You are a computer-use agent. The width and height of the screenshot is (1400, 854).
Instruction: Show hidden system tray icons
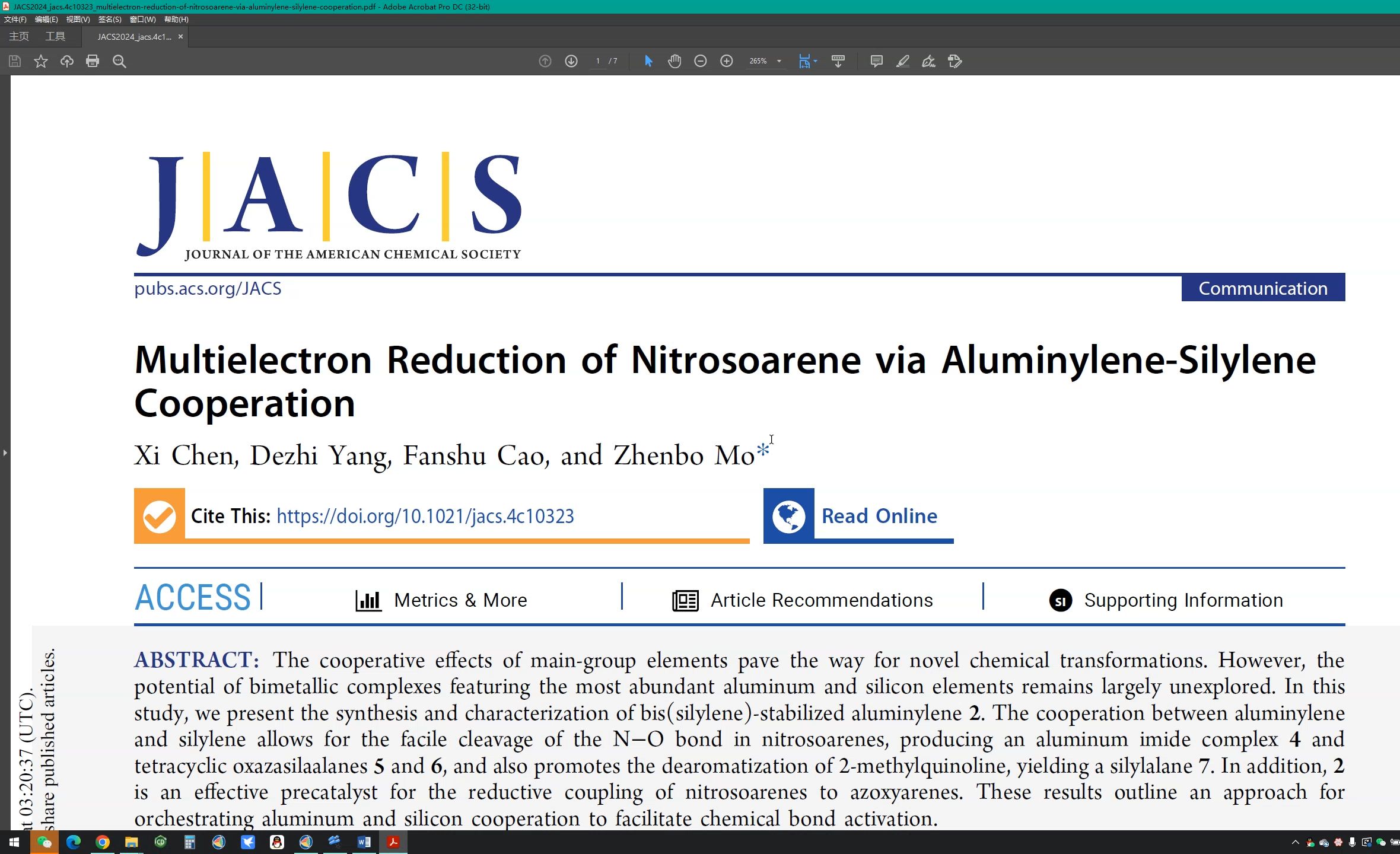pos(1296,842)
